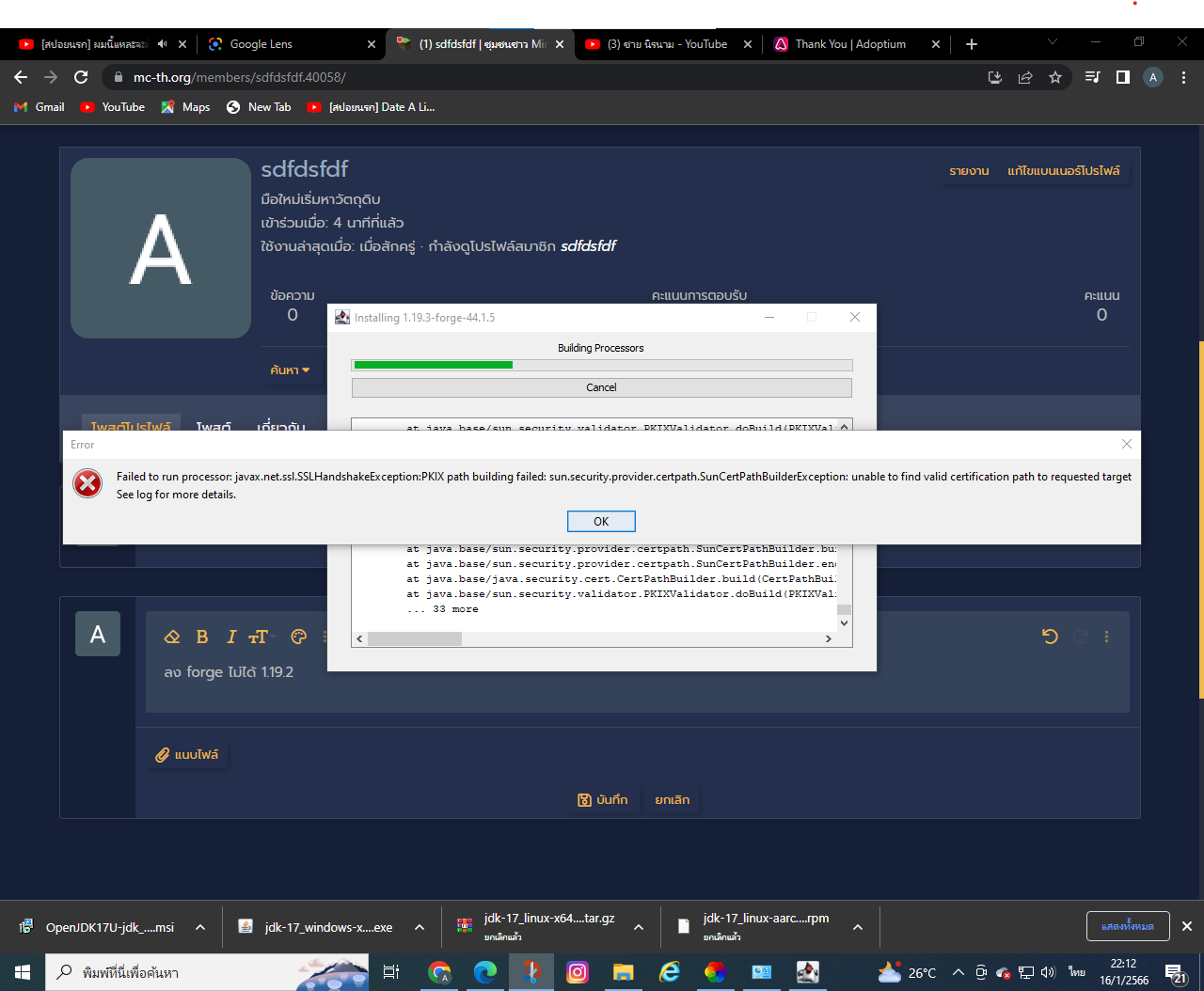Open text color palette in editor
Image resolution: width=1204 pixels, height=991 pixels.
299,637
